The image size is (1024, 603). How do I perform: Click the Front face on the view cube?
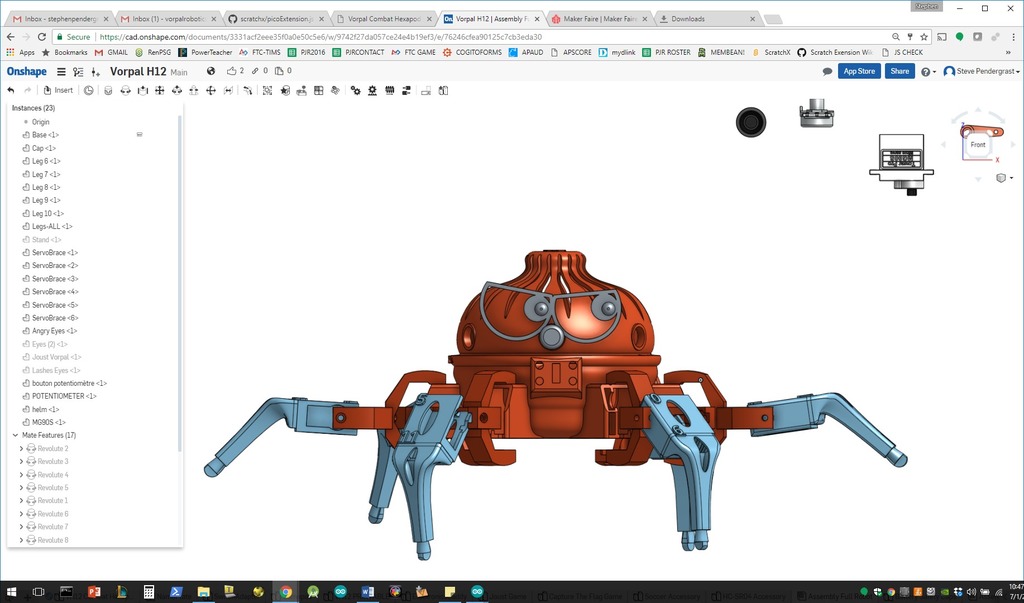pos(978,144)
